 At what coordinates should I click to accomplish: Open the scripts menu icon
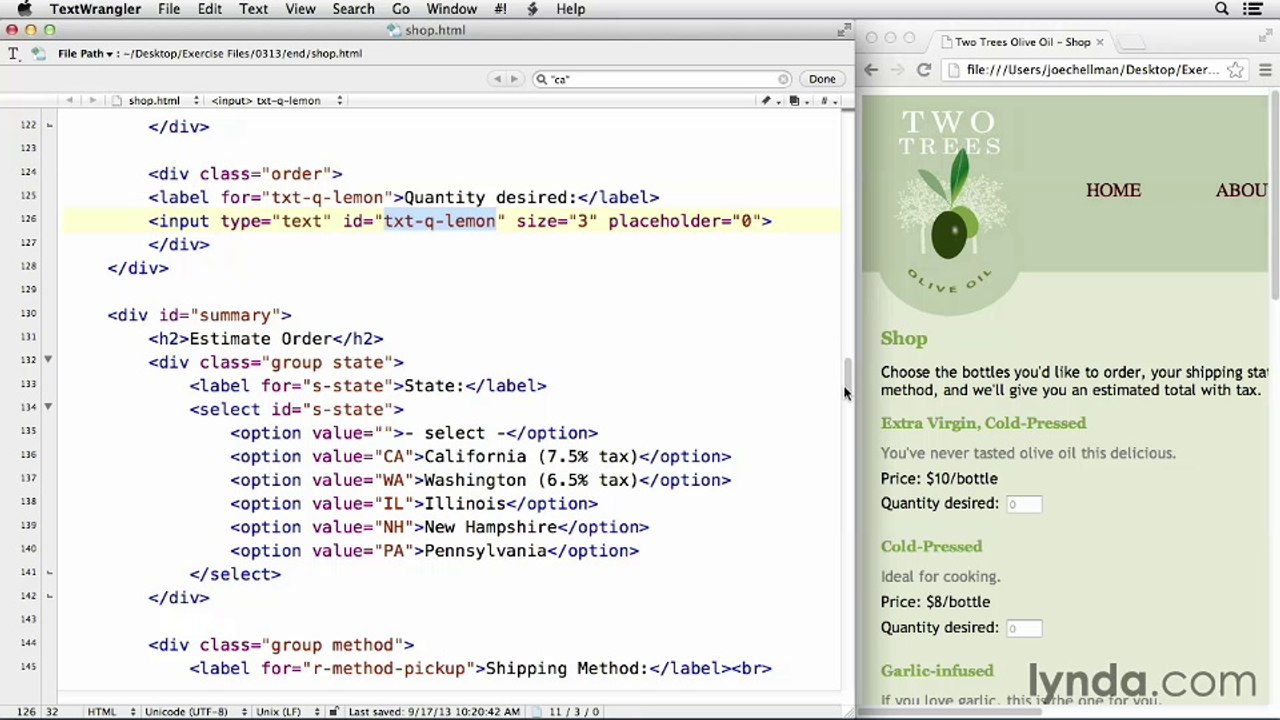[x=532, y=9]
